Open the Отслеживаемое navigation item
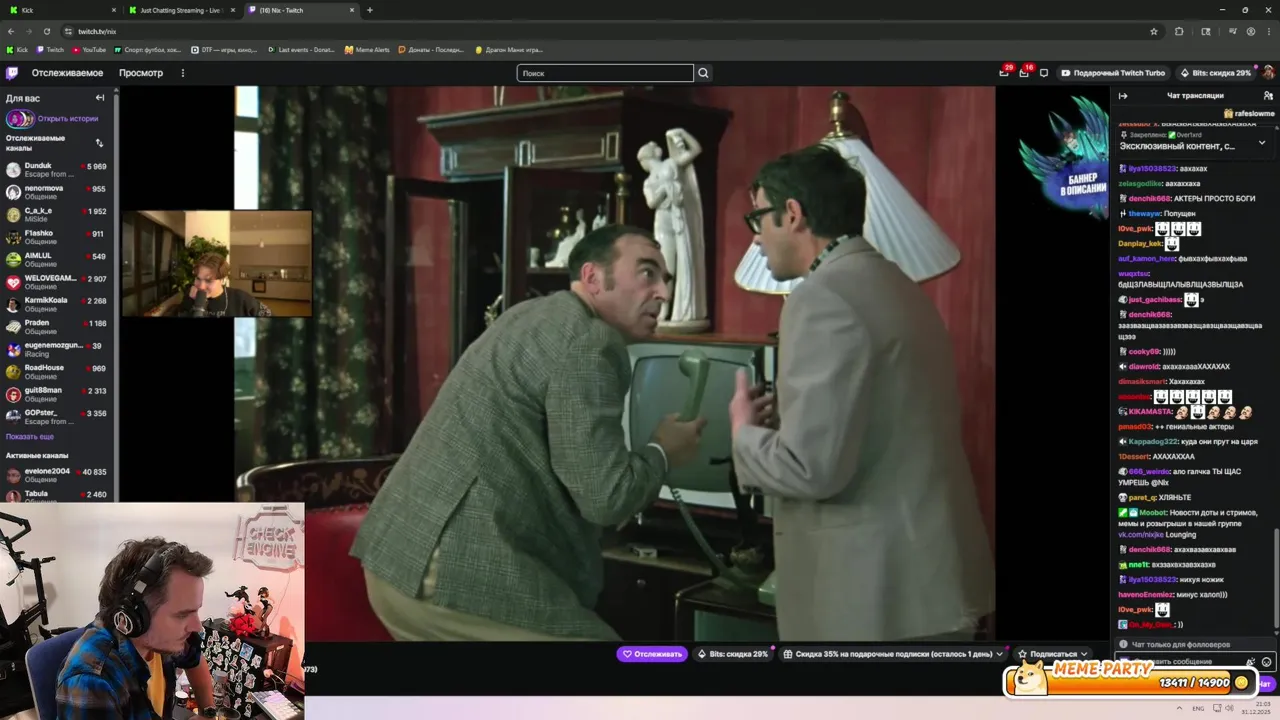The width and height of the screenshot is (1280, 720). click(67, 73)
